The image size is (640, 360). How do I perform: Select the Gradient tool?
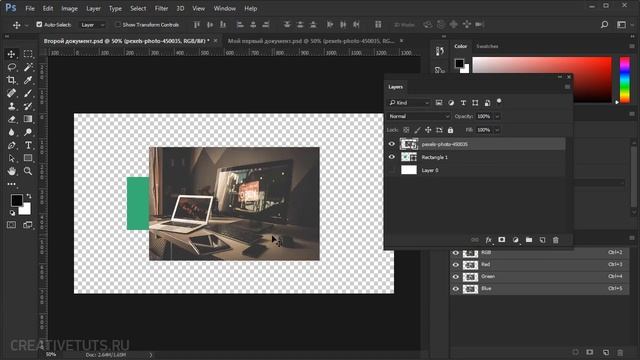tap(28, 119)
